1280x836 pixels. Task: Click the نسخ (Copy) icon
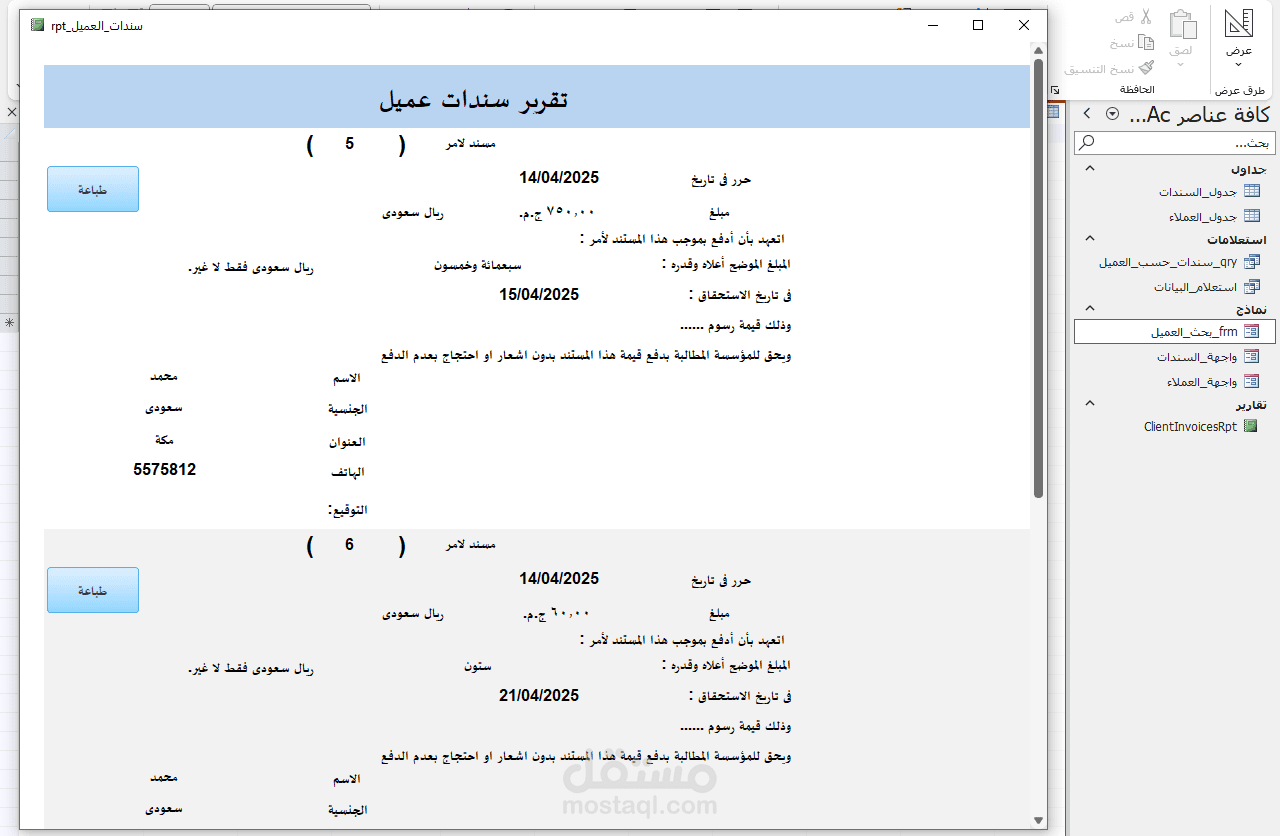1146,43
